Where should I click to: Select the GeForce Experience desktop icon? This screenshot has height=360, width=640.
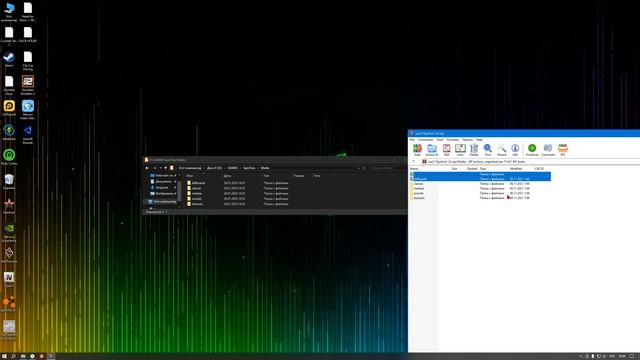9,233
